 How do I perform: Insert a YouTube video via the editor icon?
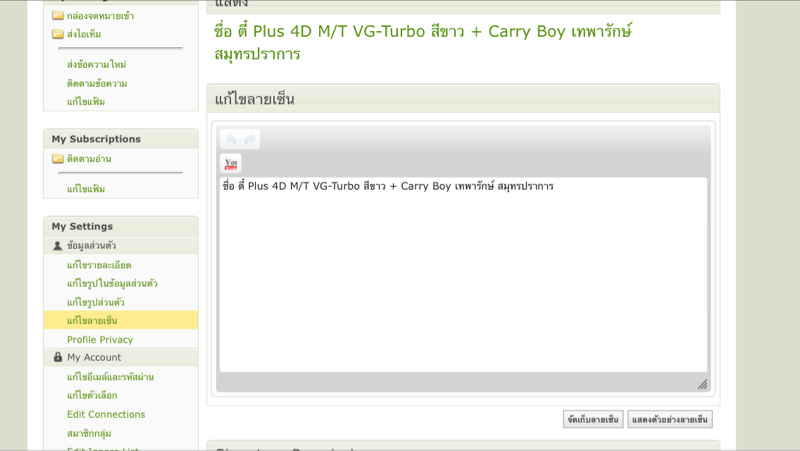tap(231, 164)
